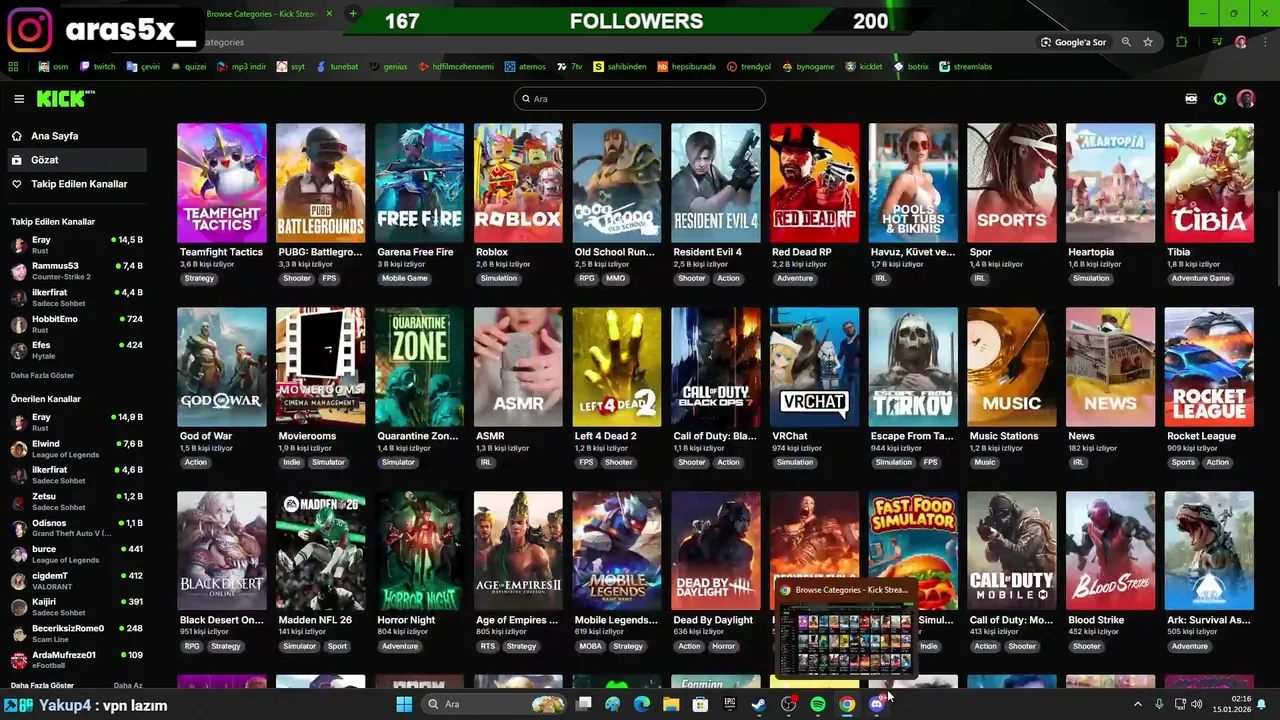Click the Kick header icon left of the green circle
The height and width of the screenshot is (720, 1280).
point(1191,99)
